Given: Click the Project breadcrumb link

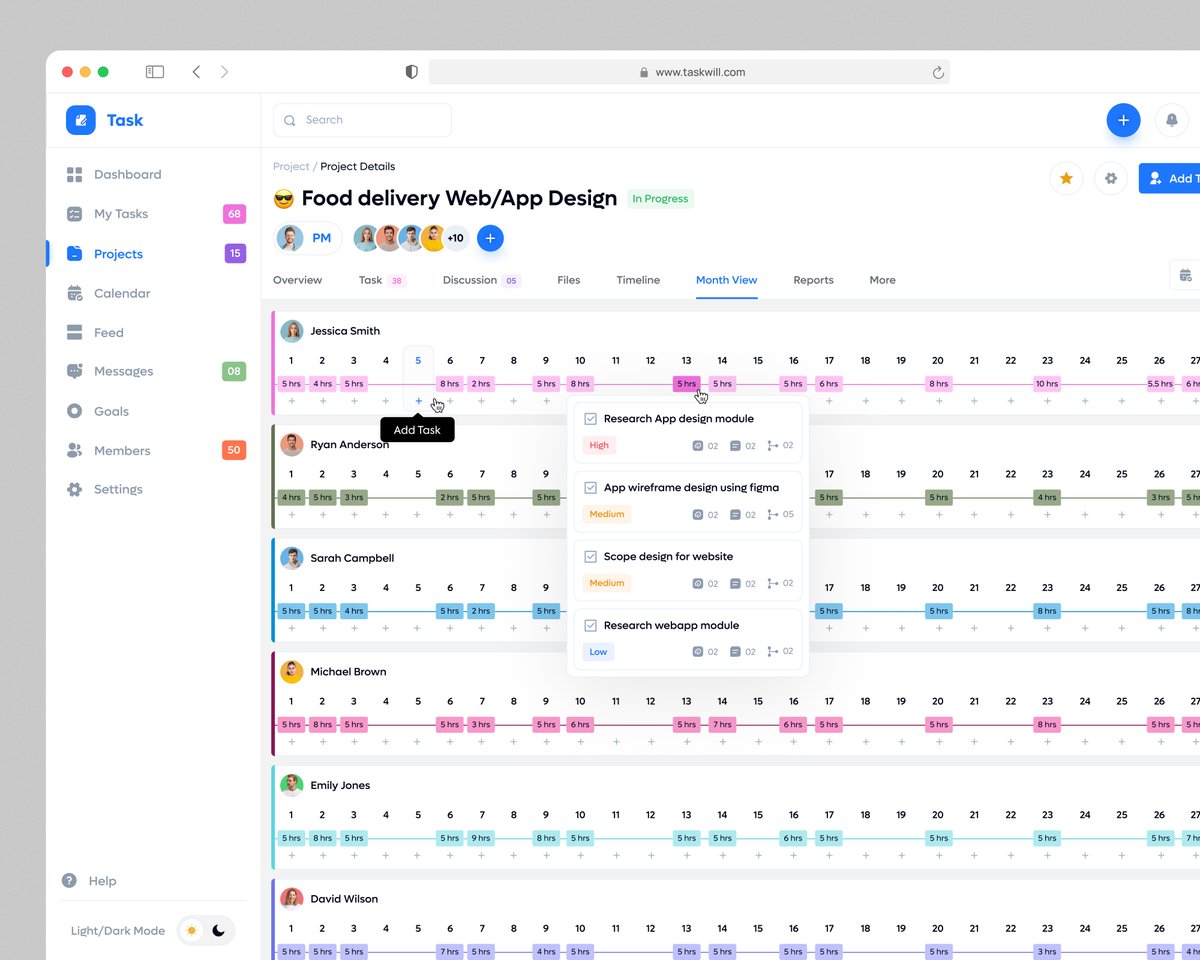Looking at the screenshot, I should (x=291, y=166).
